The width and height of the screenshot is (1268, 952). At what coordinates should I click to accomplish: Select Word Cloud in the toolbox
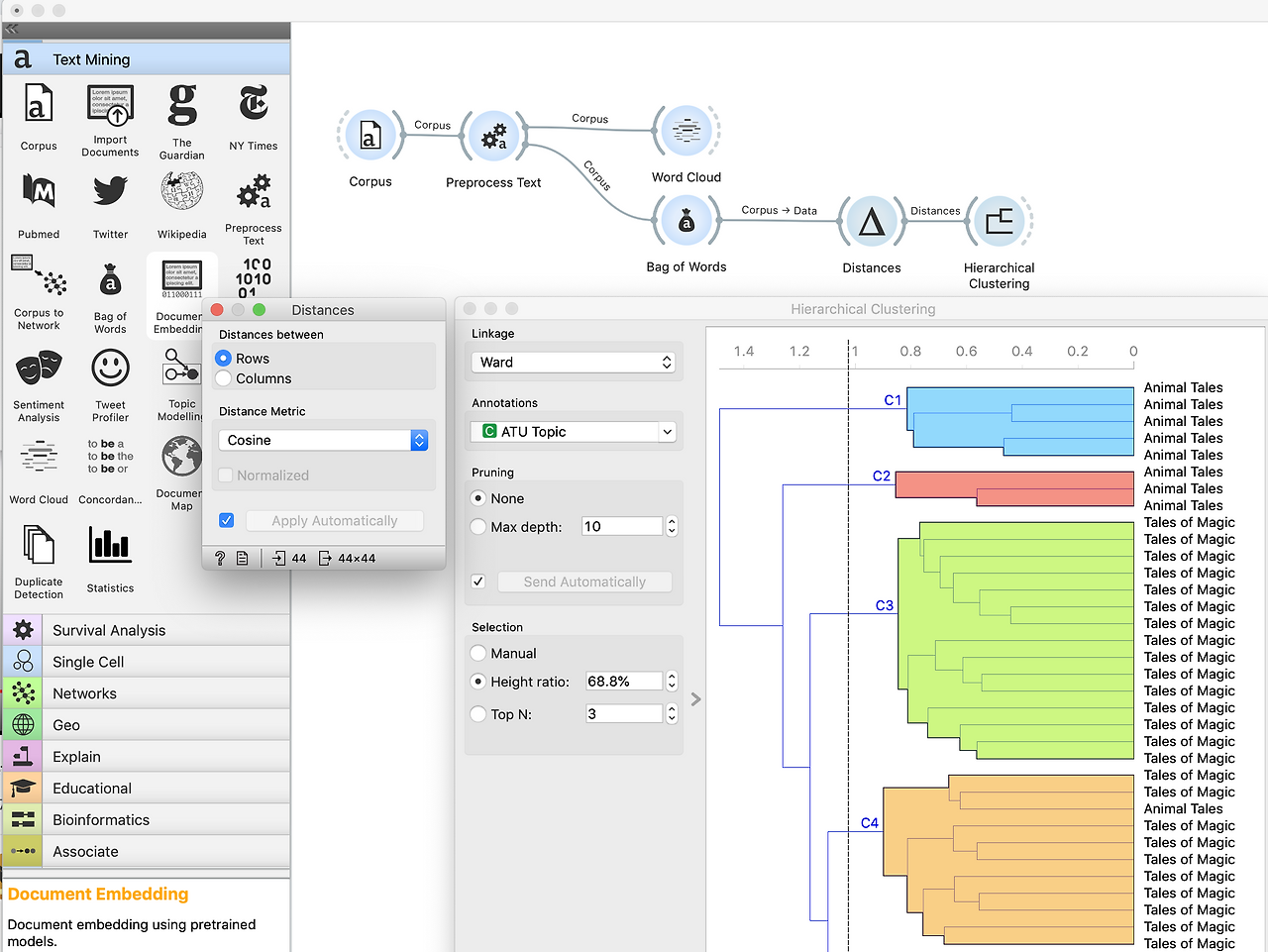tap(39, 472)
